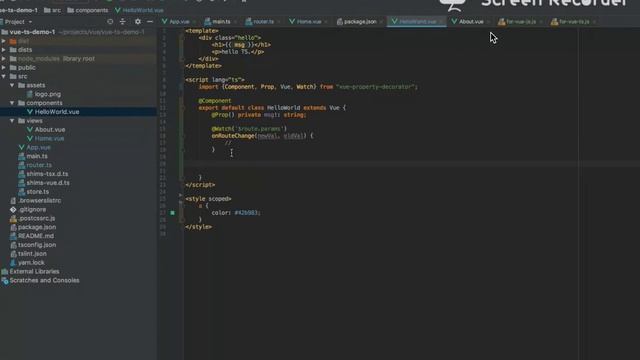Close the package.json editor tab
Image resolution: width=640 pixels, height=360 pixels.
(x=380, y=22)
